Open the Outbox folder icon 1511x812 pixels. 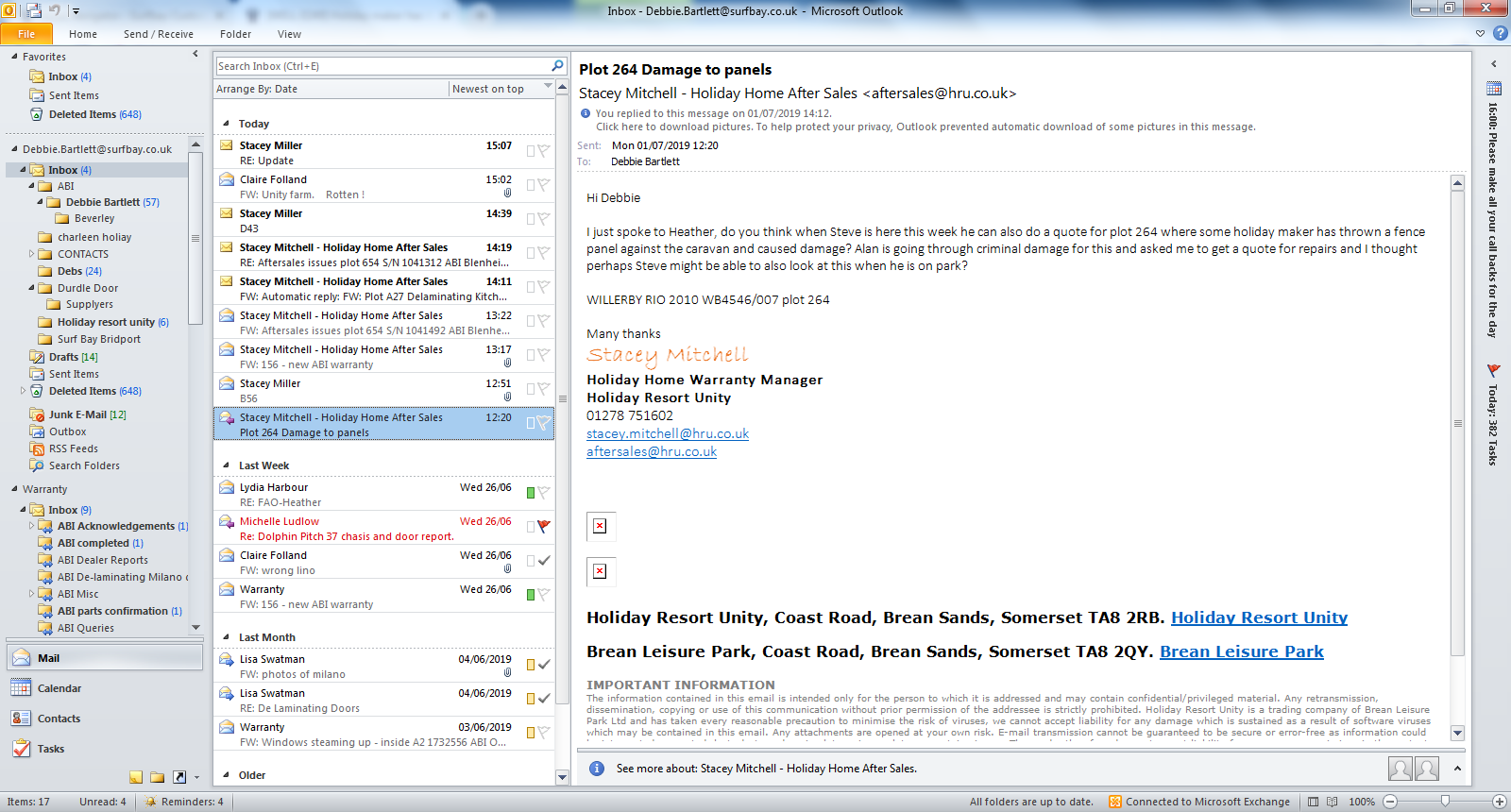(37, 431)
